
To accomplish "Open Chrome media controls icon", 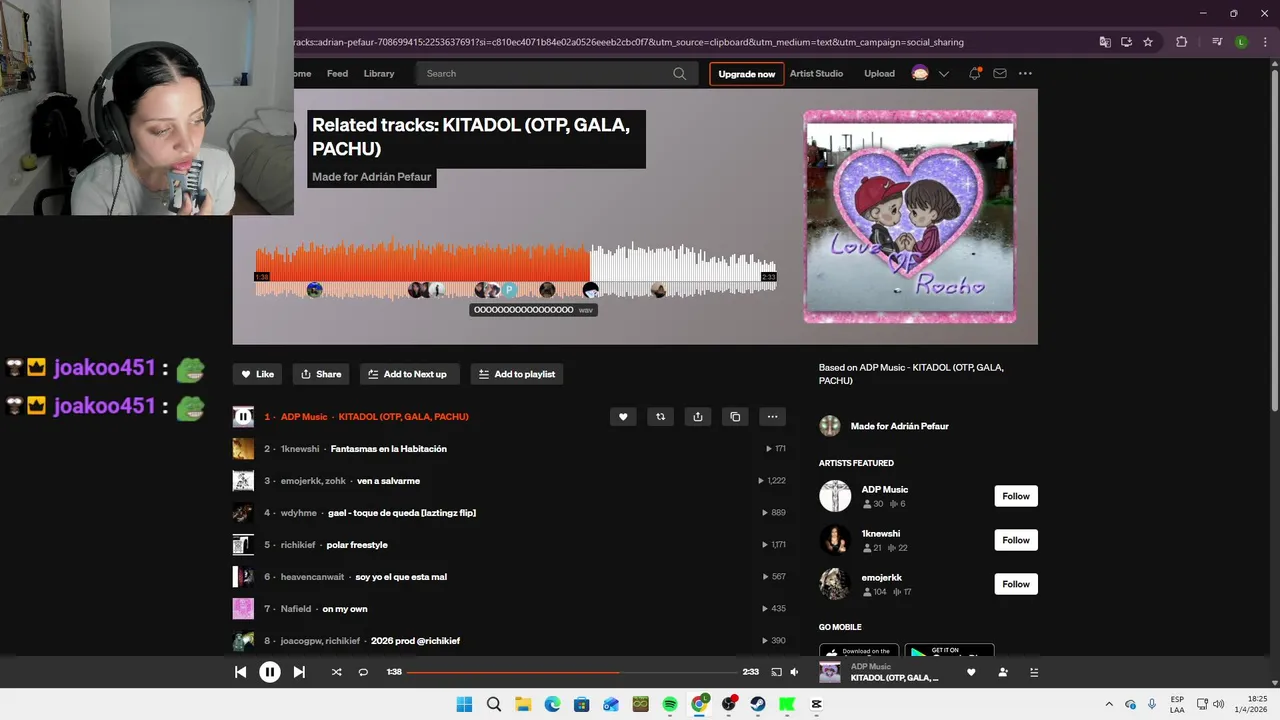I will [x=1217, y=42].
